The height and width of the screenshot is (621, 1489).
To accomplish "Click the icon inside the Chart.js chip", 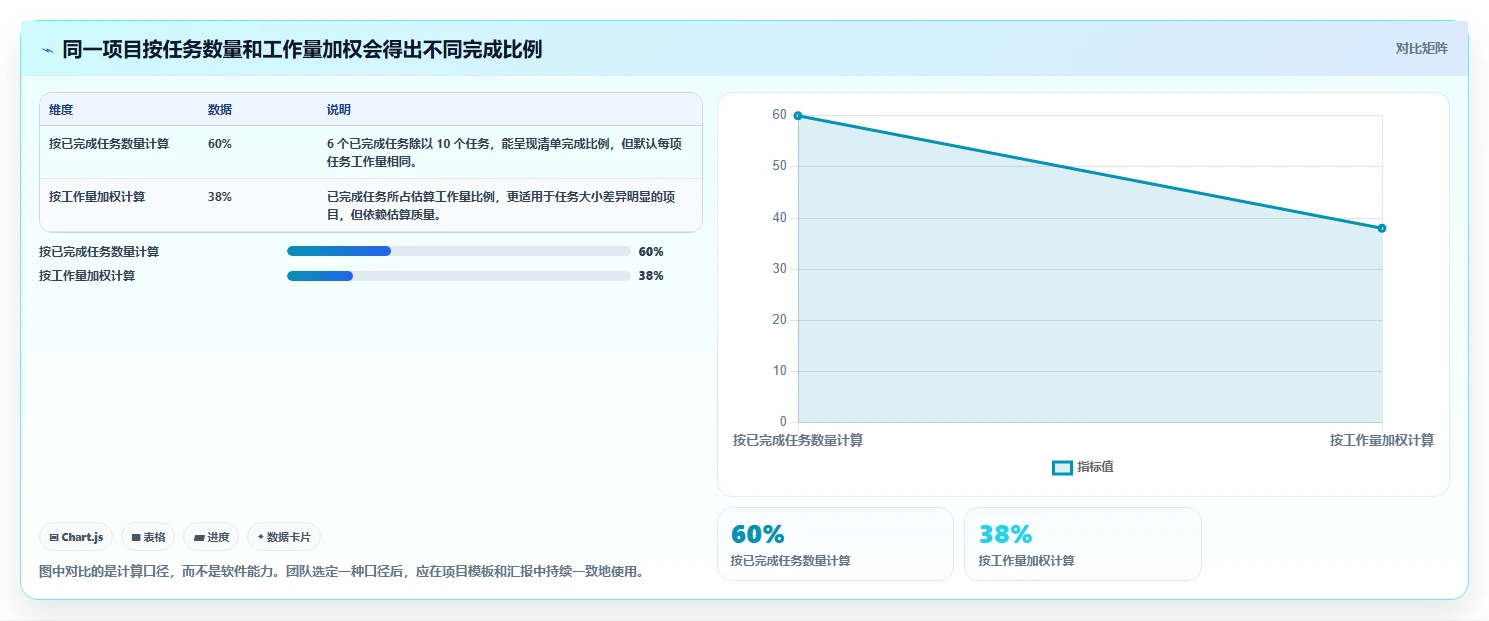I will [54, 538].
